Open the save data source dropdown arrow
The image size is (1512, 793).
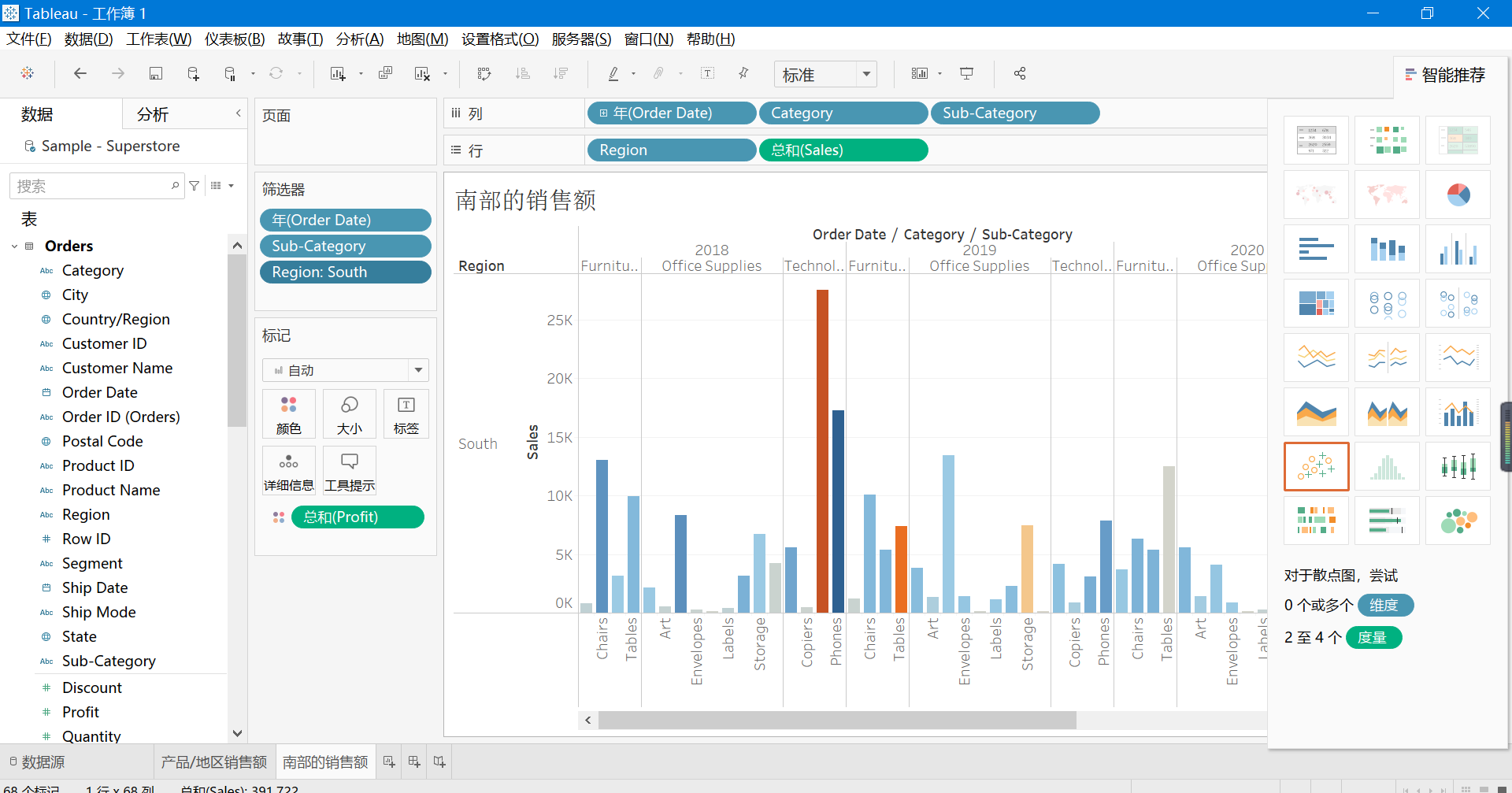click(x=253, y=74)
